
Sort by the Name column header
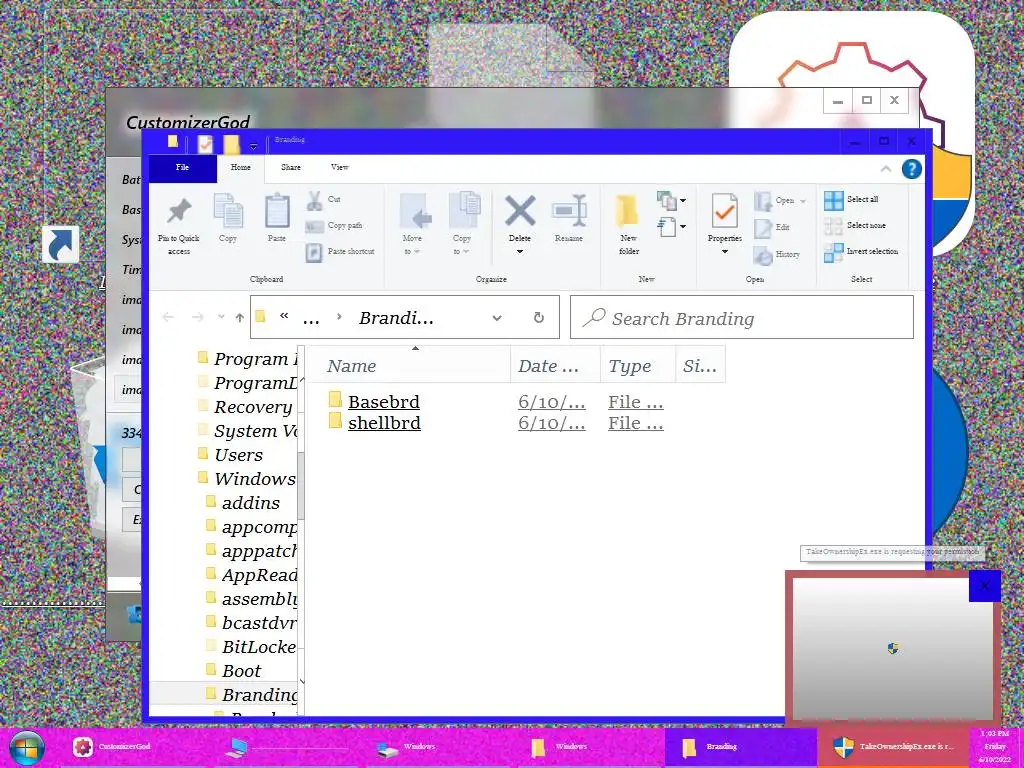[409, 366]
